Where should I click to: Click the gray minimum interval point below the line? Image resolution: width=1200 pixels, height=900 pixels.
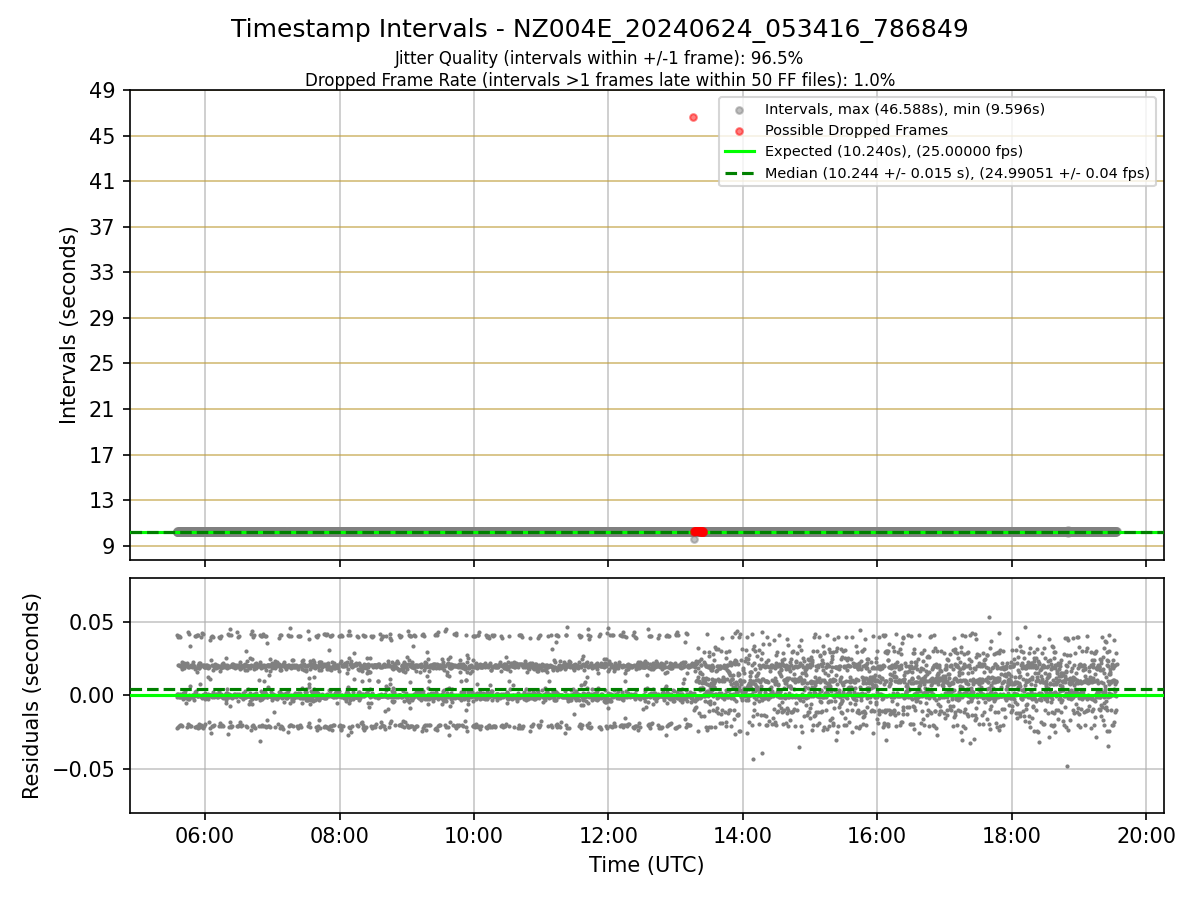click(694, 539)
